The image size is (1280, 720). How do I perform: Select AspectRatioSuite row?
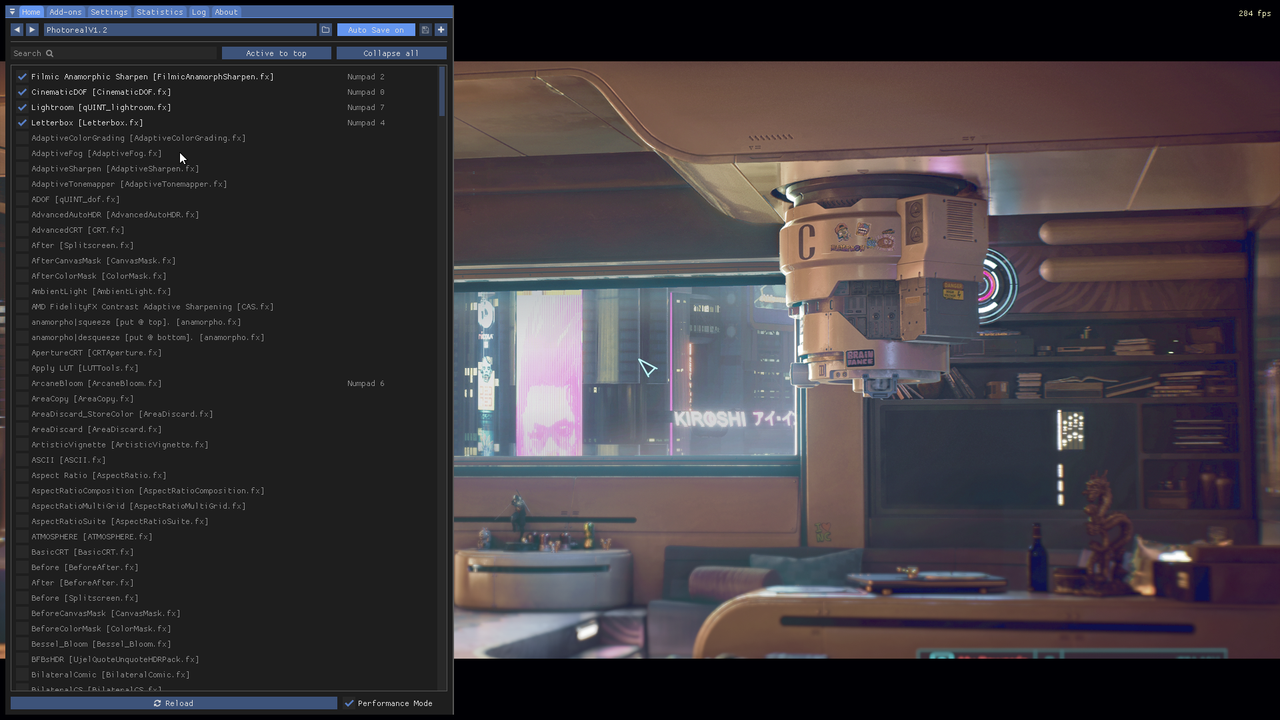tap(120, 521)
